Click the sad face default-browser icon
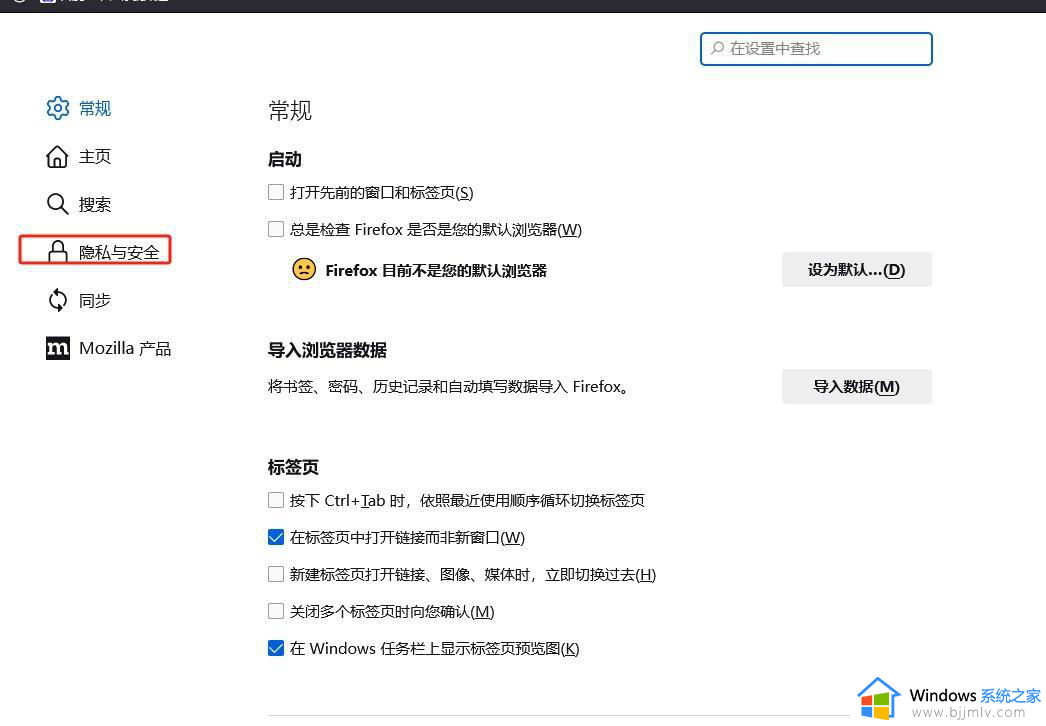 pyautogui.click(x=304, y=270)
